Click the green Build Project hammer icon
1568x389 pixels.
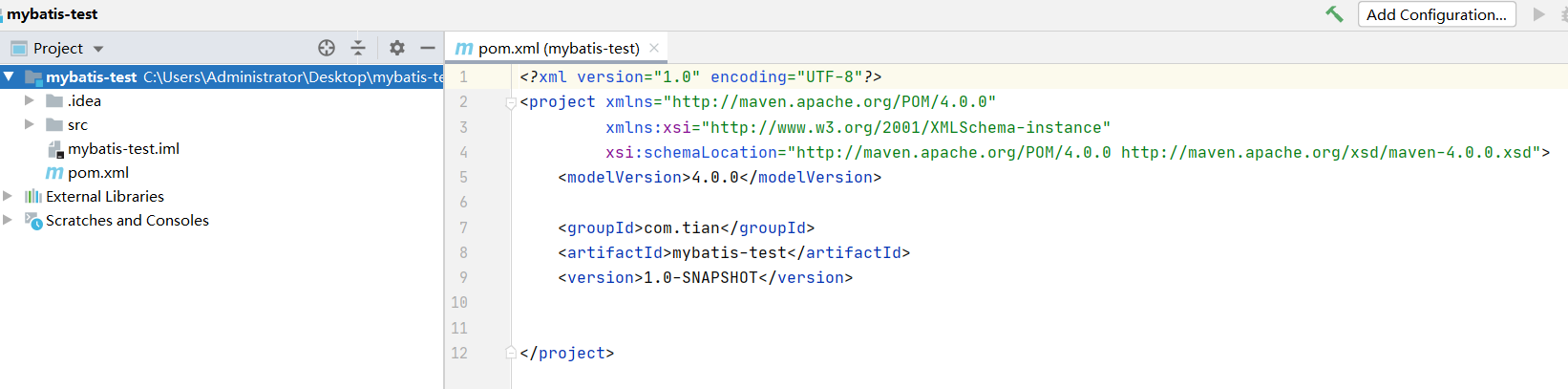click(x=1334, y=14)
